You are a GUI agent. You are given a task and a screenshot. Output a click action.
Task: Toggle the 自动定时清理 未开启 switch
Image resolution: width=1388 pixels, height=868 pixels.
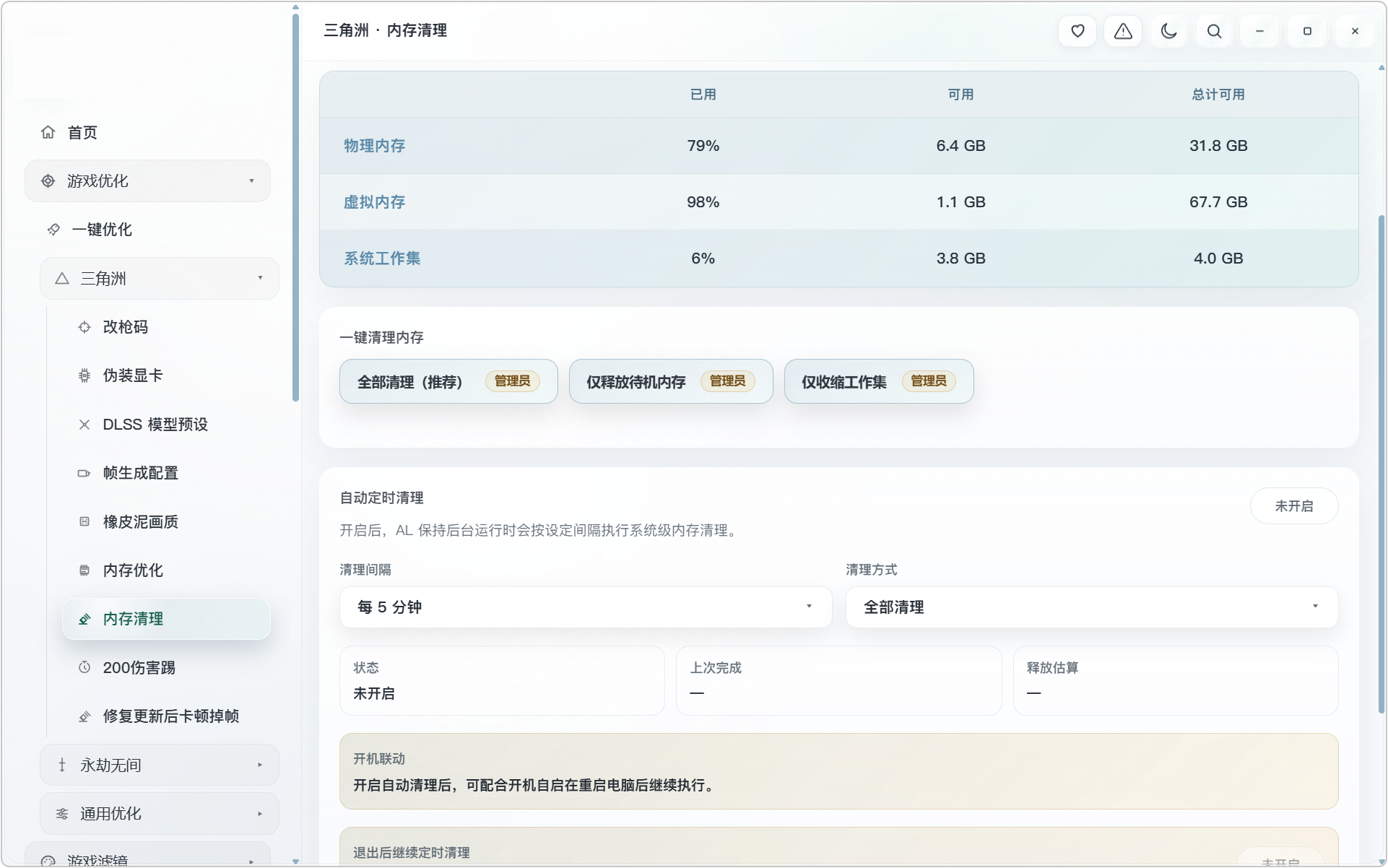point(1293,506)
